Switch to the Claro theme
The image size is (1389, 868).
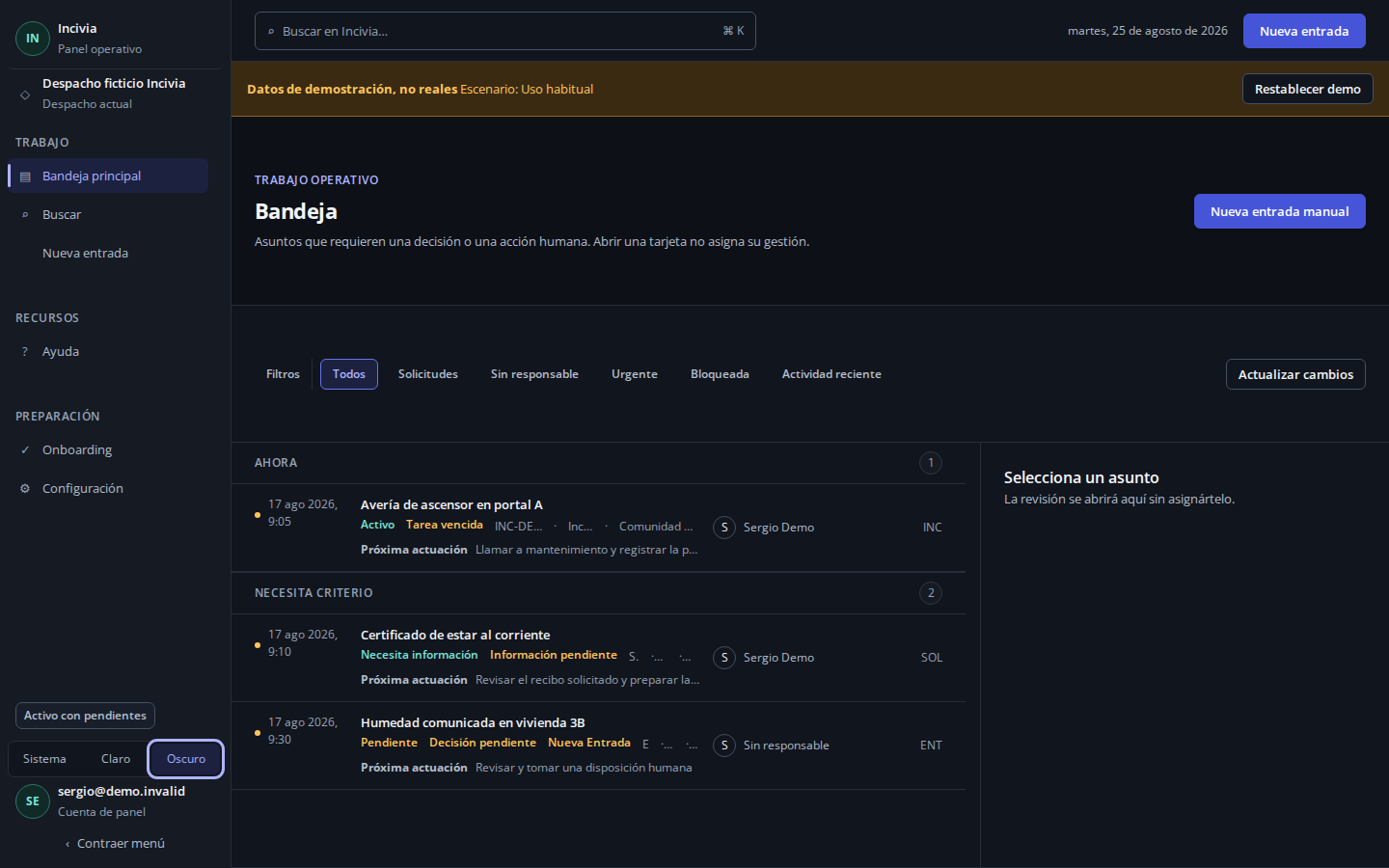coord(116,759)
